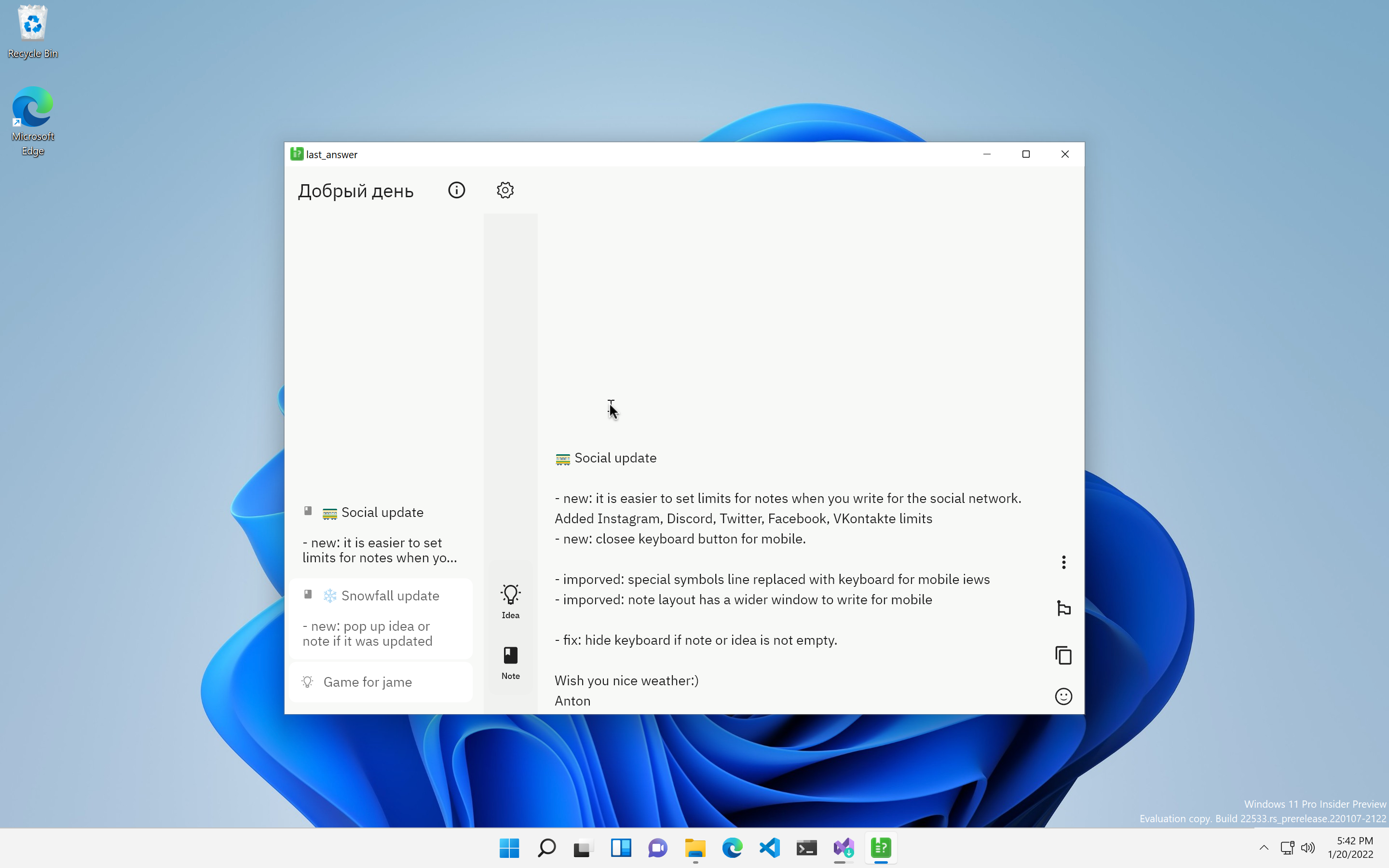Click the flag icon beside note
Viewport: 1389px width, 868px height.
[1063, 608]
